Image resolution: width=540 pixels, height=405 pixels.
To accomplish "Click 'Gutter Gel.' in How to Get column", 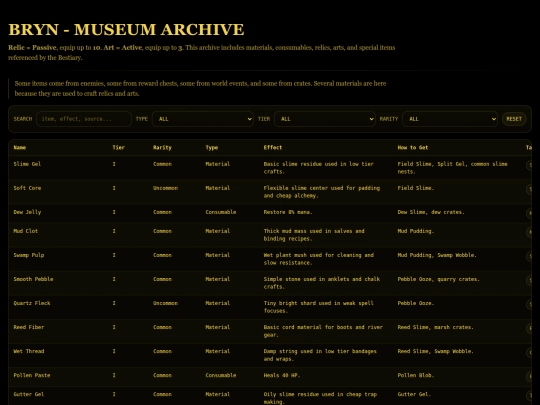I will pos(414,394).
